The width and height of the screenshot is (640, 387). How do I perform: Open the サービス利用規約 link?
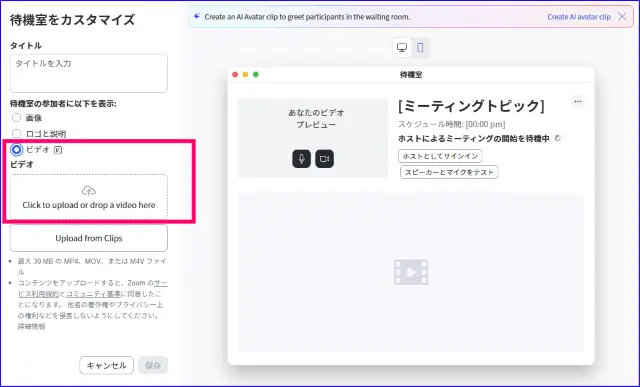93,288
